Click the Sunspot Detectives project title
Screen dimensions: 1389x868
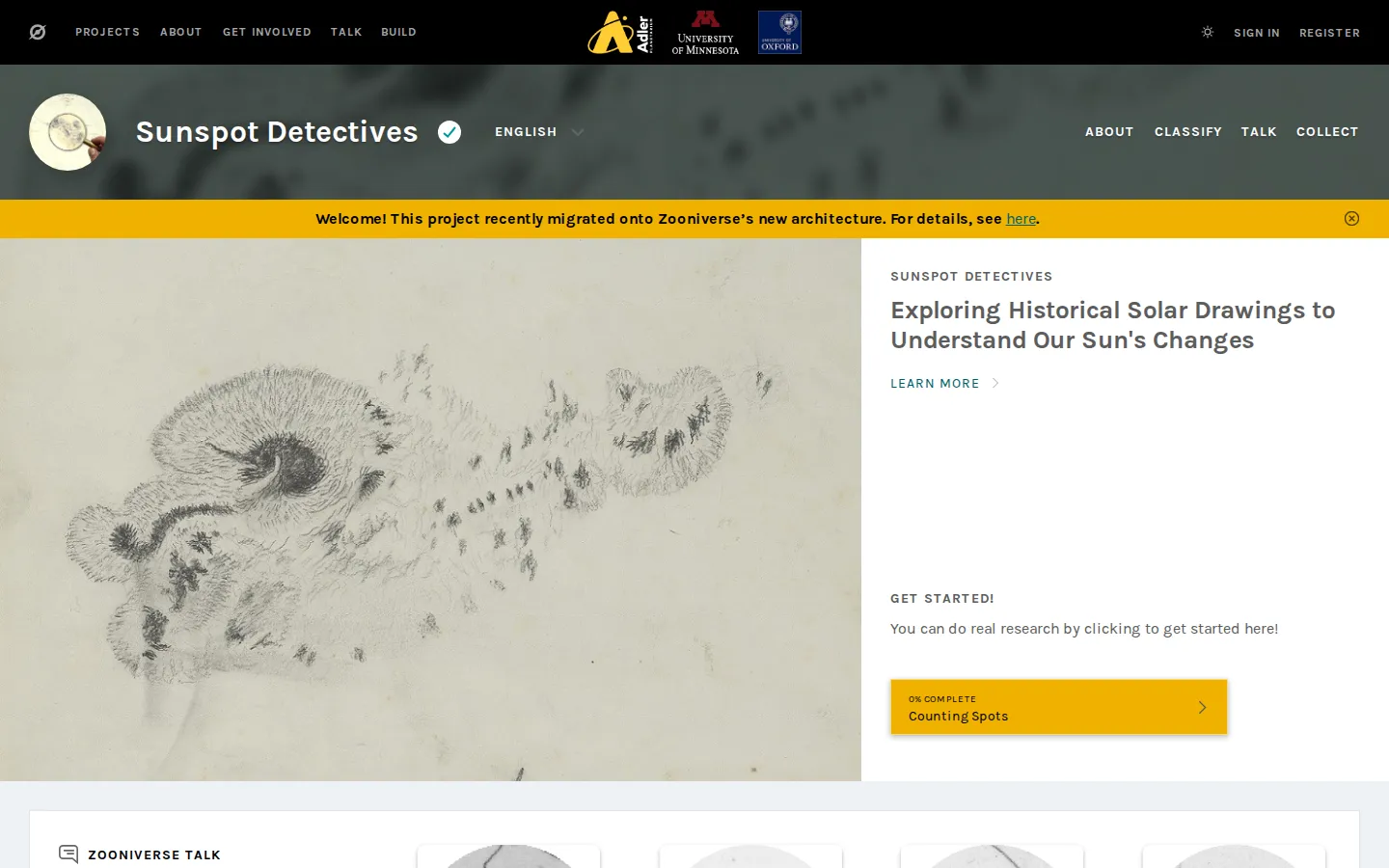(277, 132)
